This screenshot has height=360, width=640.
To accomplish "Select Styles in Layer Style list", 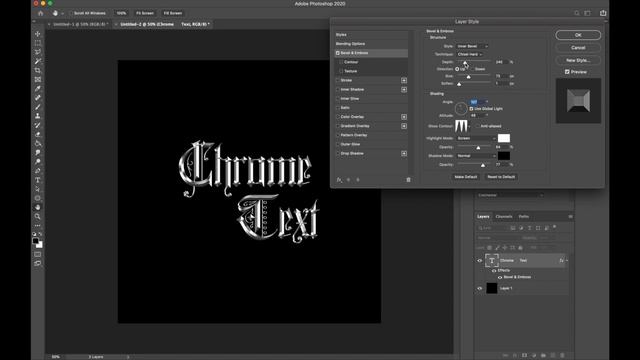I will (x=341, y=35).
